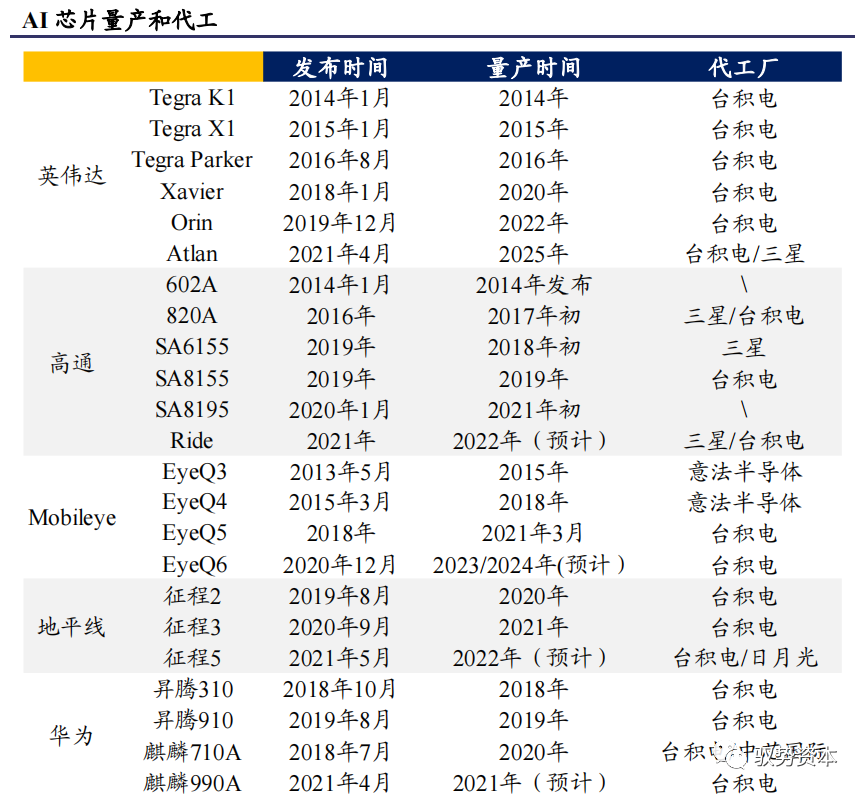Click the '820A' chip name
Image resolution: width=865 pixels, height=794 pixels.
pos(192,316)
